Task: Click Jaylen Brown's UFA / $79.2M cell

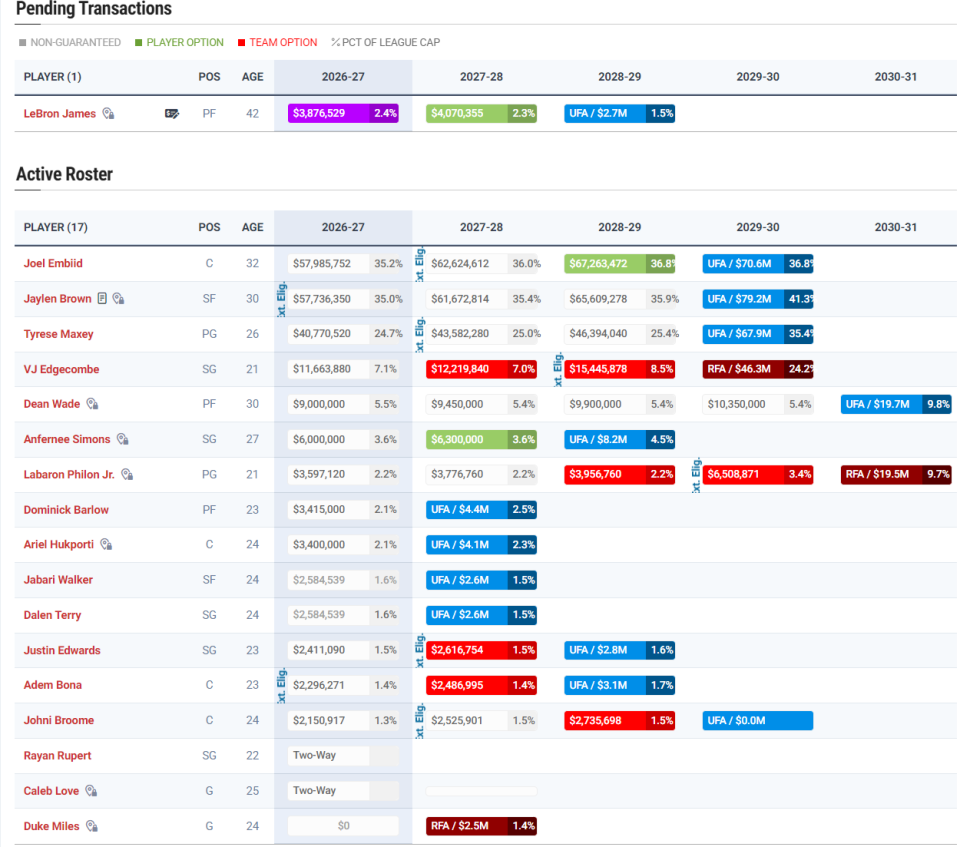Action: pyautogui.click(x=758, y=299)
